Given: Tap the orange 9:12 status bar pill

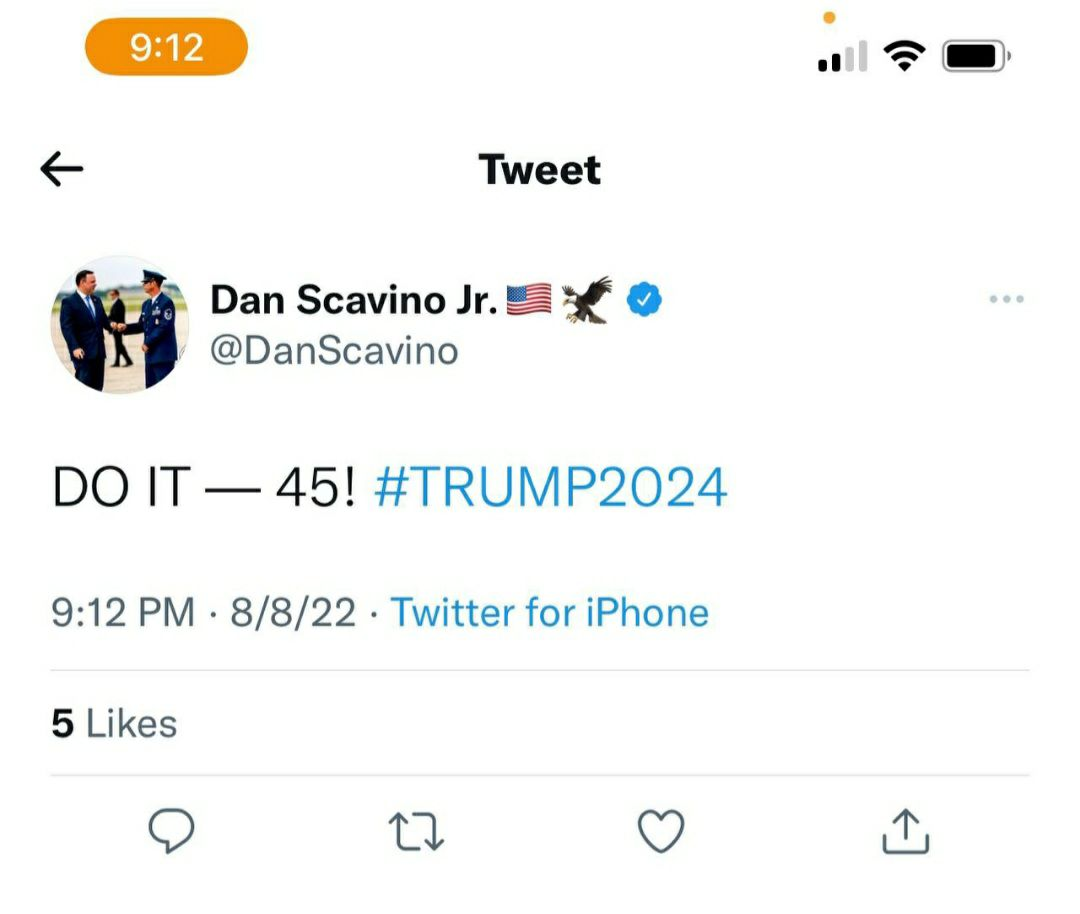Looking at the screenshot, I should coord(166,47).
